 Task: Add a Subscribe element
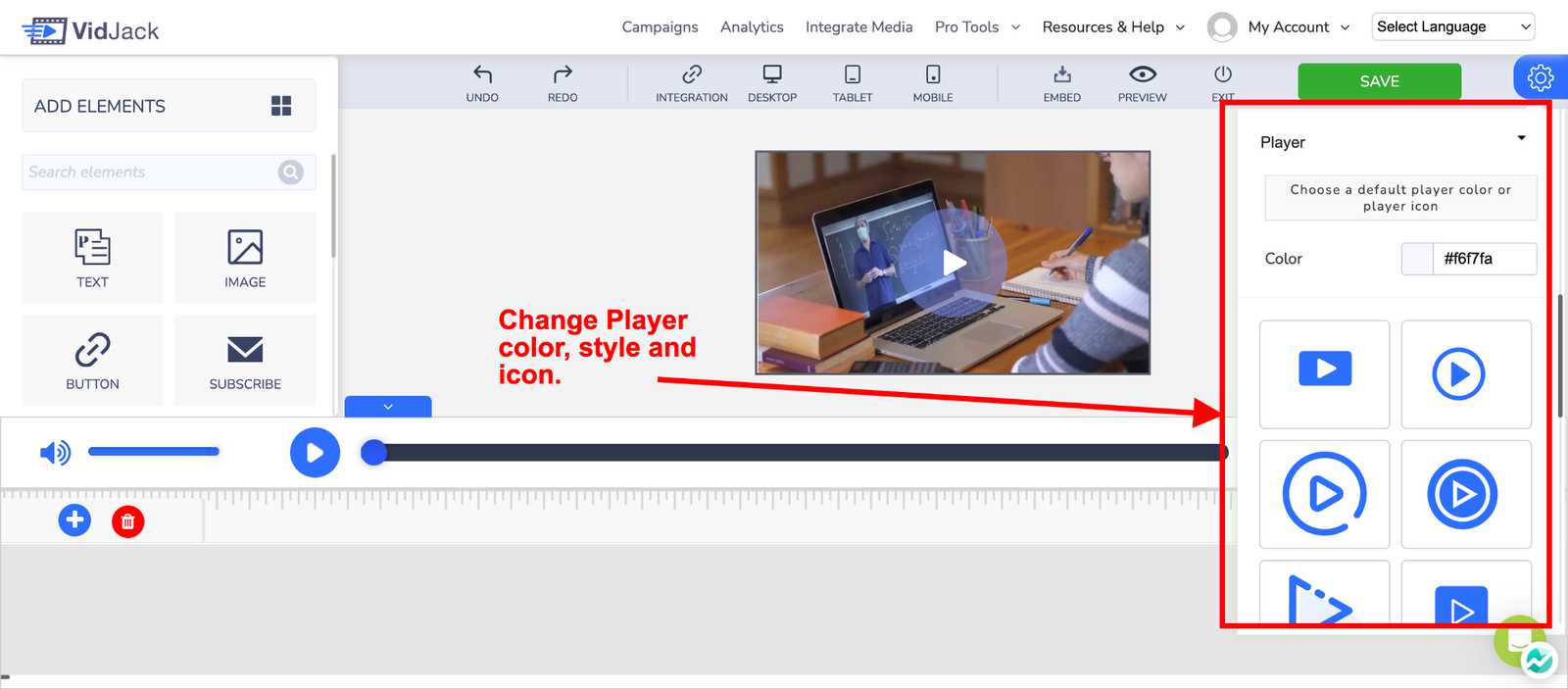[245, 361]
